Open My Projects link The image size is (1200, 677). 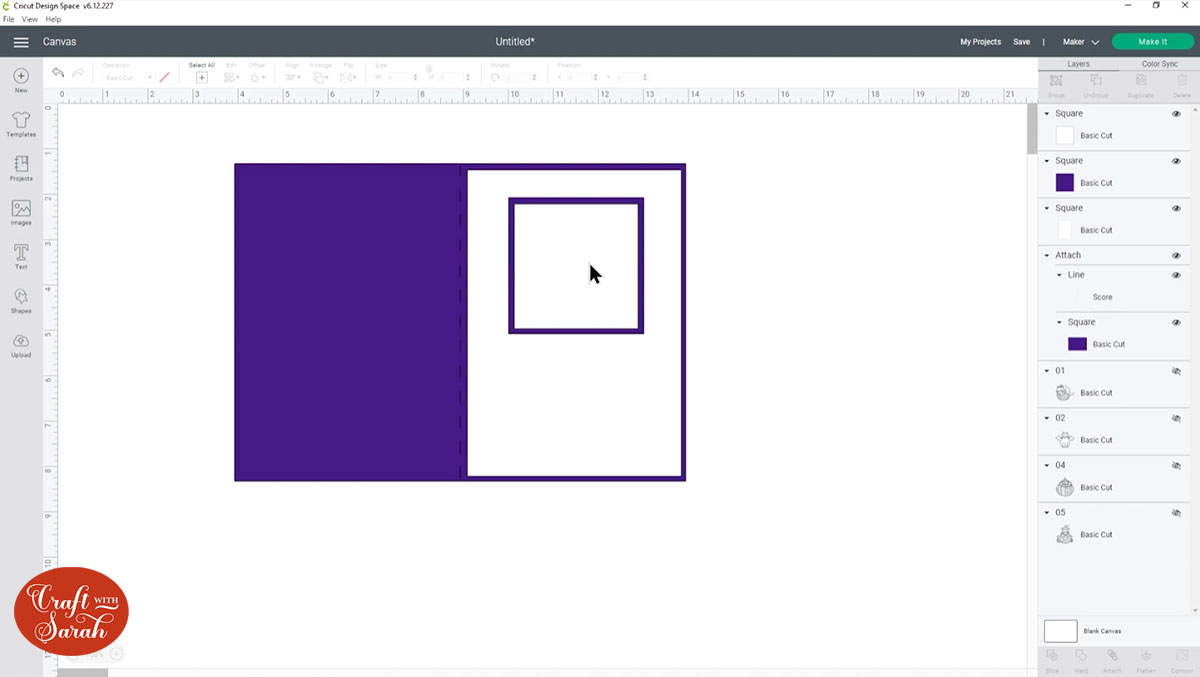click(980, 42)
